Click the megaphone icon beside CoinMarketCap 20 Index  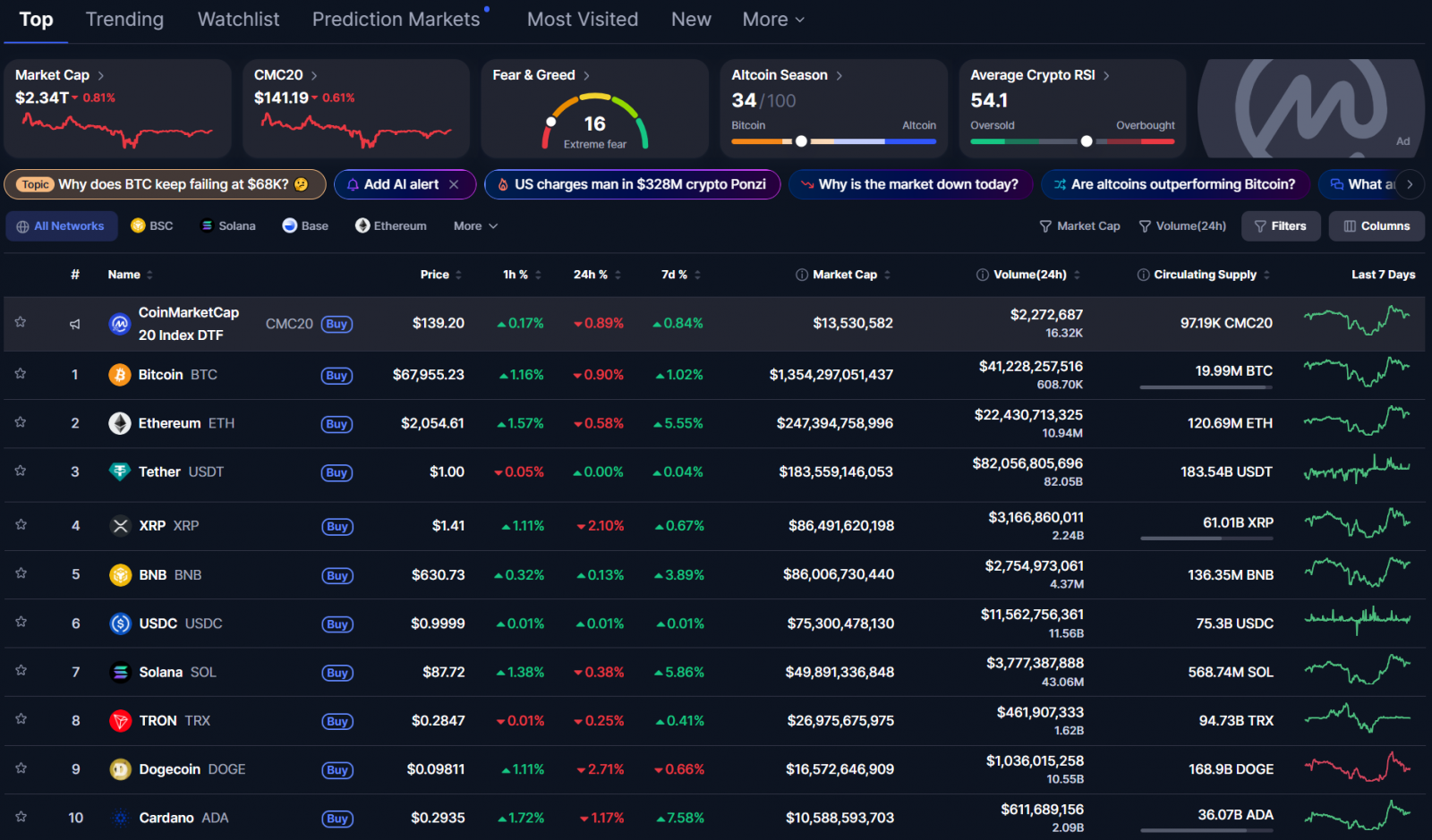point(75,324)
